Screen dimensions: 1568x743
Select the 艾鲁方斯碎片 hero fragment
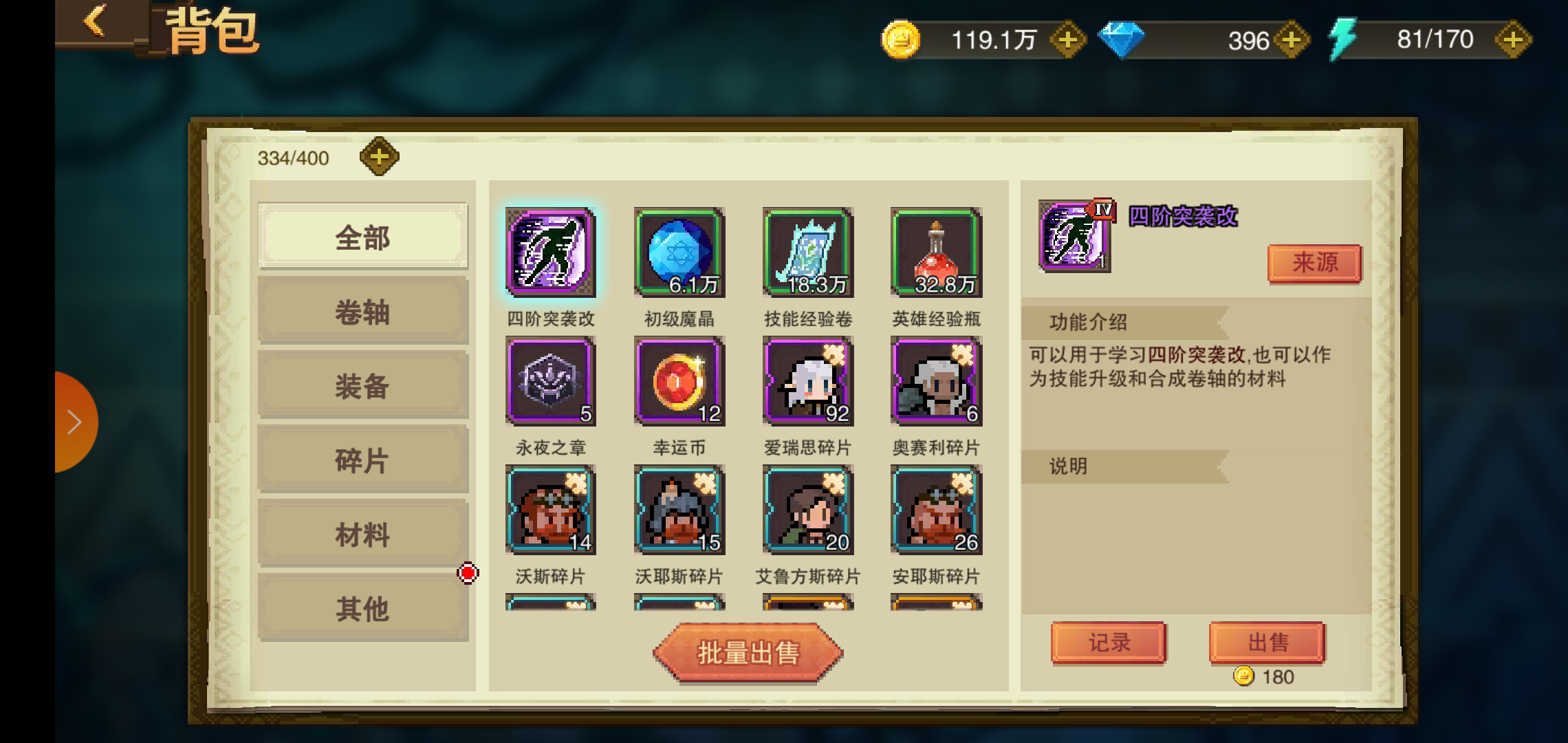click(808, 510)
